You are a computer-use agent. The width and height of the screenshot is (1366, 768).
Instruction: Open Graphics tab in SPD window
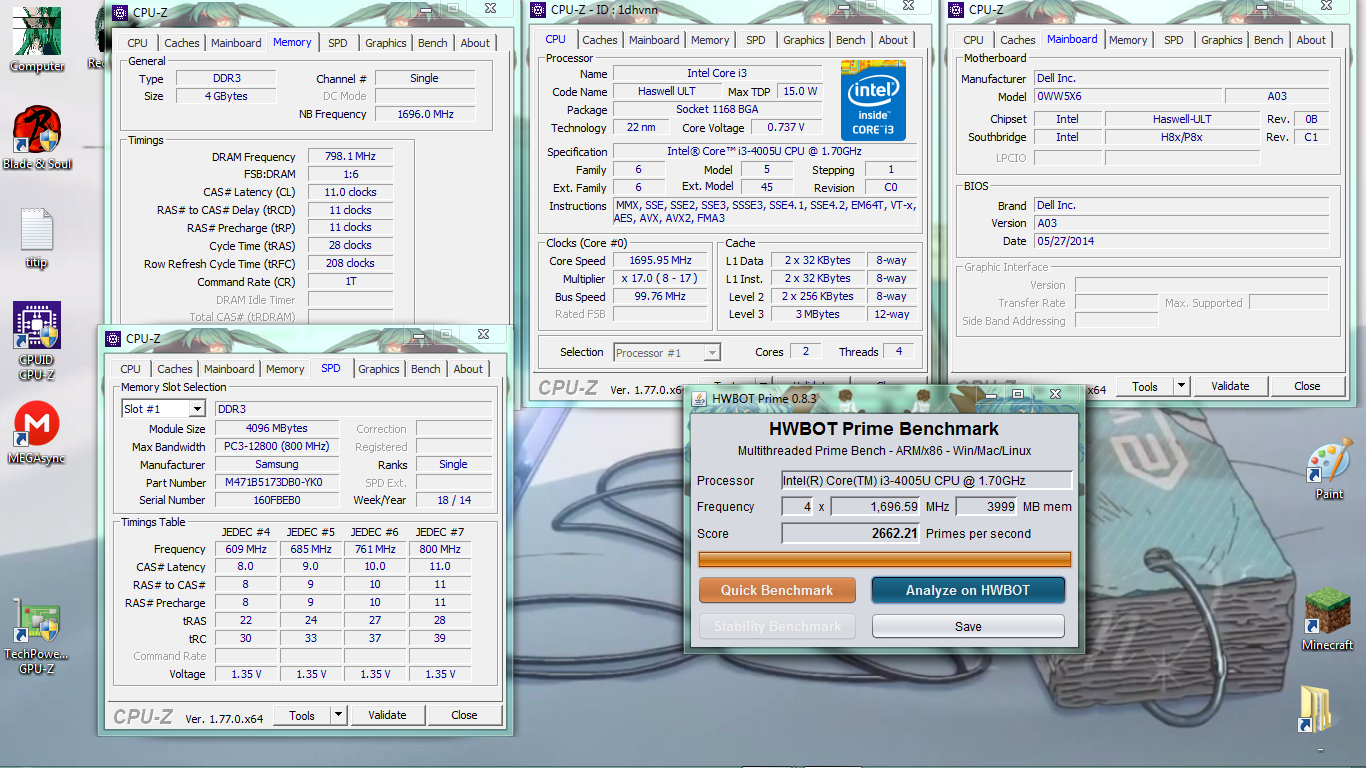379,369
